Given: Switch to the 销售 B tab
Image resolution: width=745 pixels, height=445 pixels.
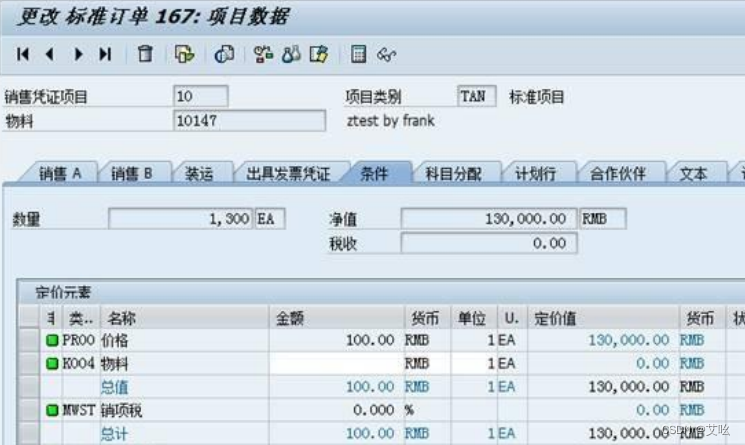Looking at the screenshot, I should [132, 173].
